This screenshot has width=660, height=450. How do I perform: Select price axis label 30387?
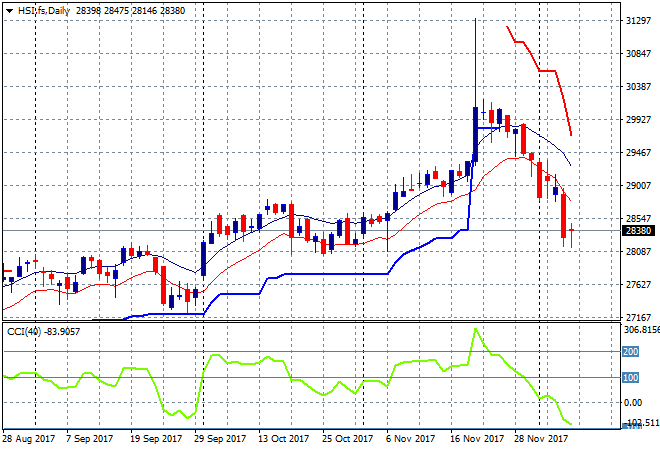coord(639,87)
